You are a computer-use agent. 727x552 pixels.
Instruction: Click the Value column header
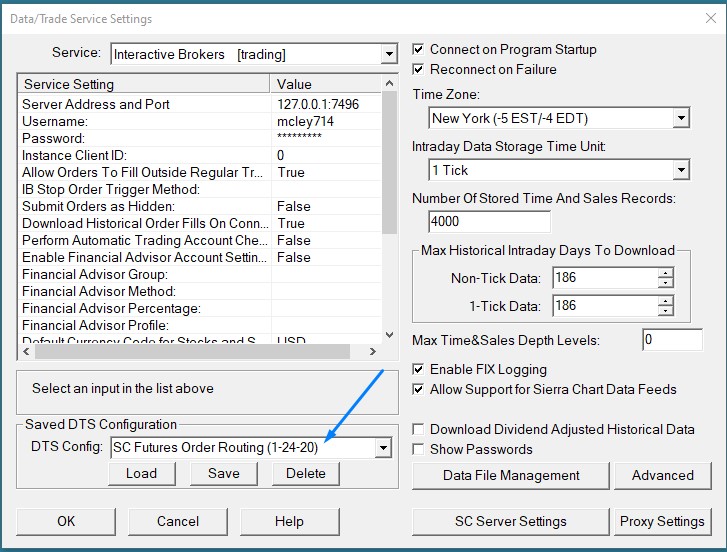326,84
